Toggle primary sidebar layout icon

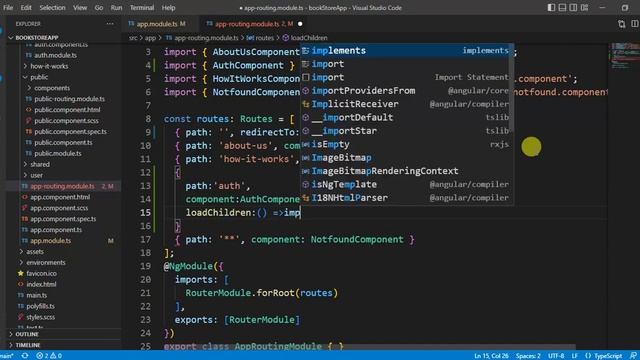551,7
